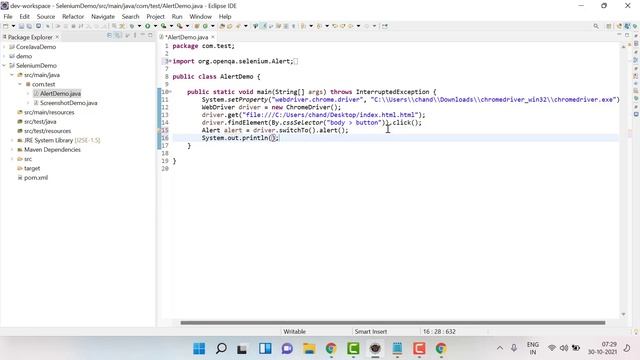Image resolution: width=640 pixels, height=360 pixels.
Task: Click the volume speaker tray icon
Action: (x=564, y=348)
